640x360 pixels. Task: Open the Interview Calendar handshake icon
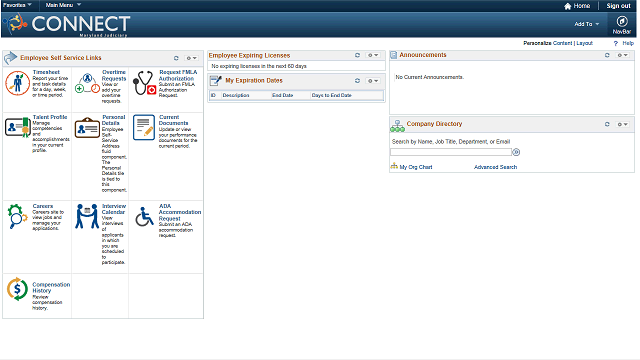[x=87, y=216]
